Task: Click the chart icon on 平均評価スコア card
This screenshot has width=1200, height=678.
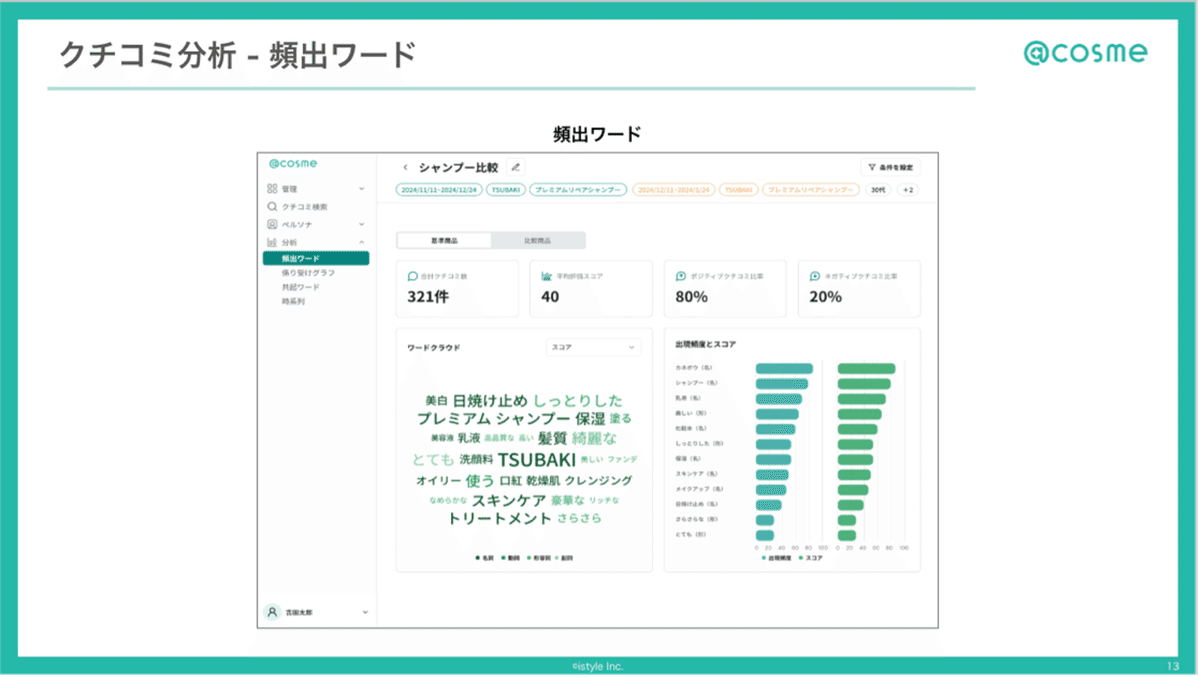Action: point(547,276)
